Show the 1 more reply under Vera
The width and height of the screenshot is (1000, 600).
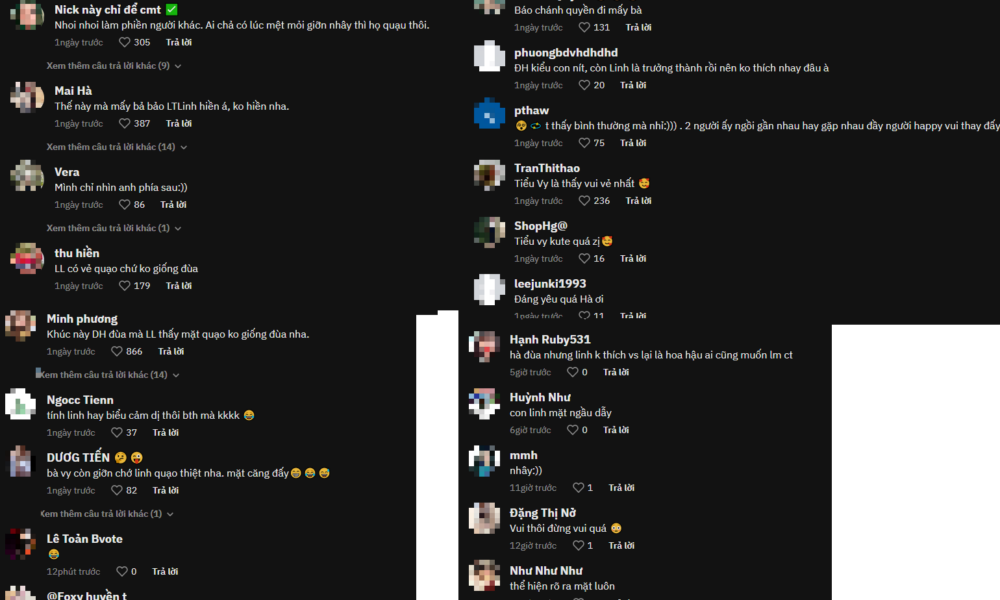(x=114, y=228)
